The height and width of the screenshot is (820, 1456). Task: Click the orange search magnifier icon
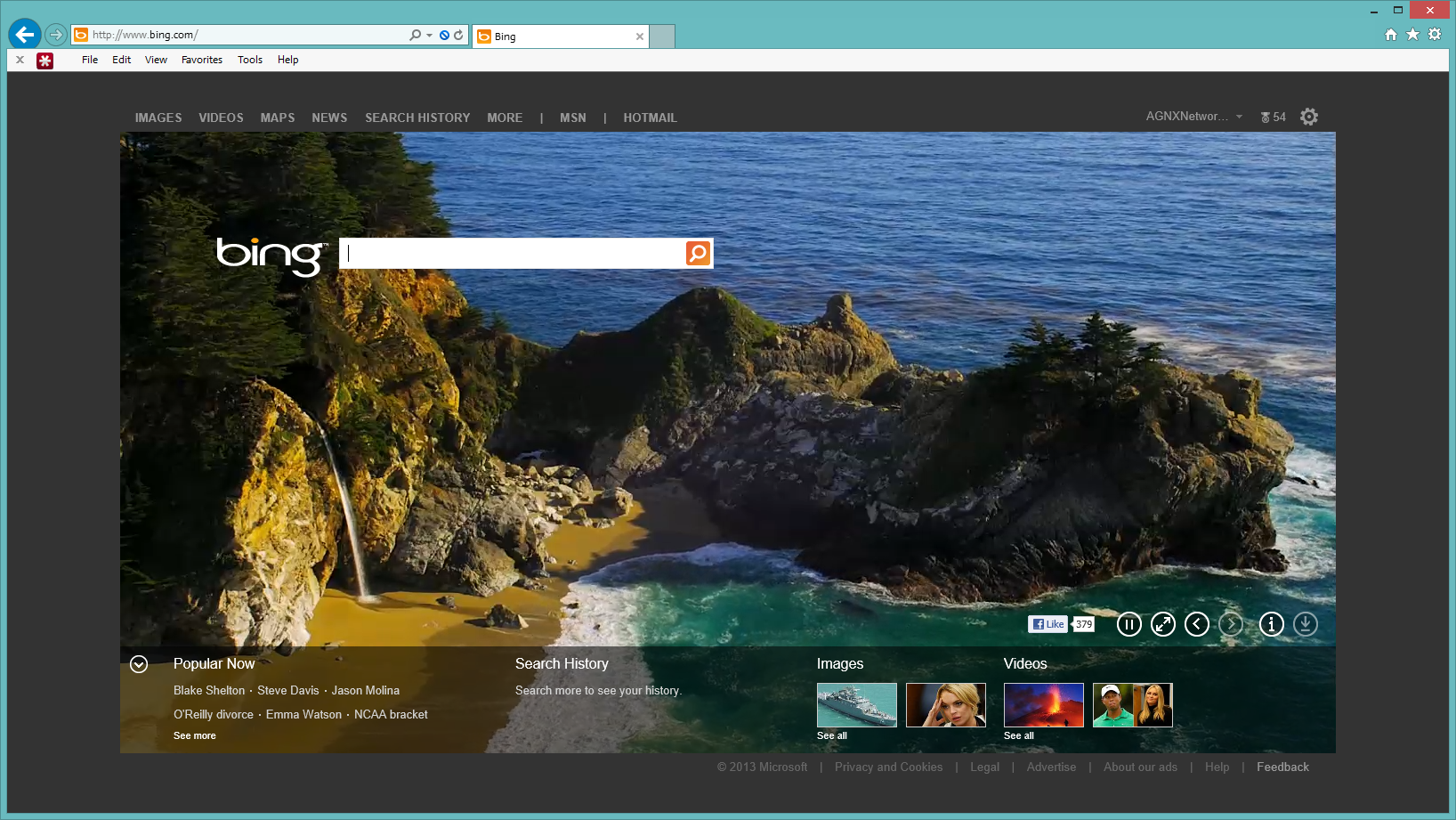(x=698, y=253)
